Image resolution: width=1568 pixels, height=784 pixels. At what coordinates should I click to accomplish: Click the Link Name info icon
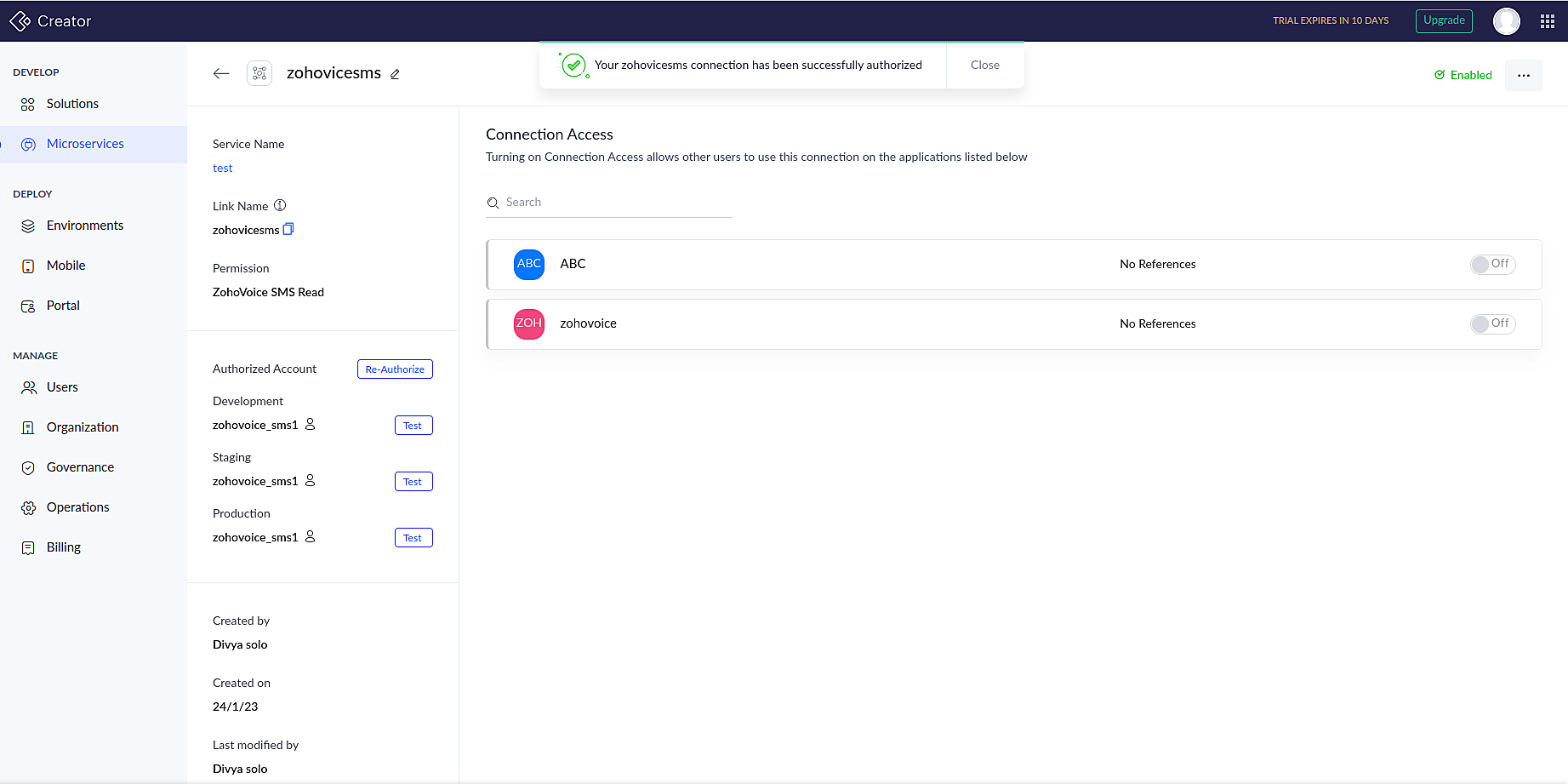pos(280,205)
